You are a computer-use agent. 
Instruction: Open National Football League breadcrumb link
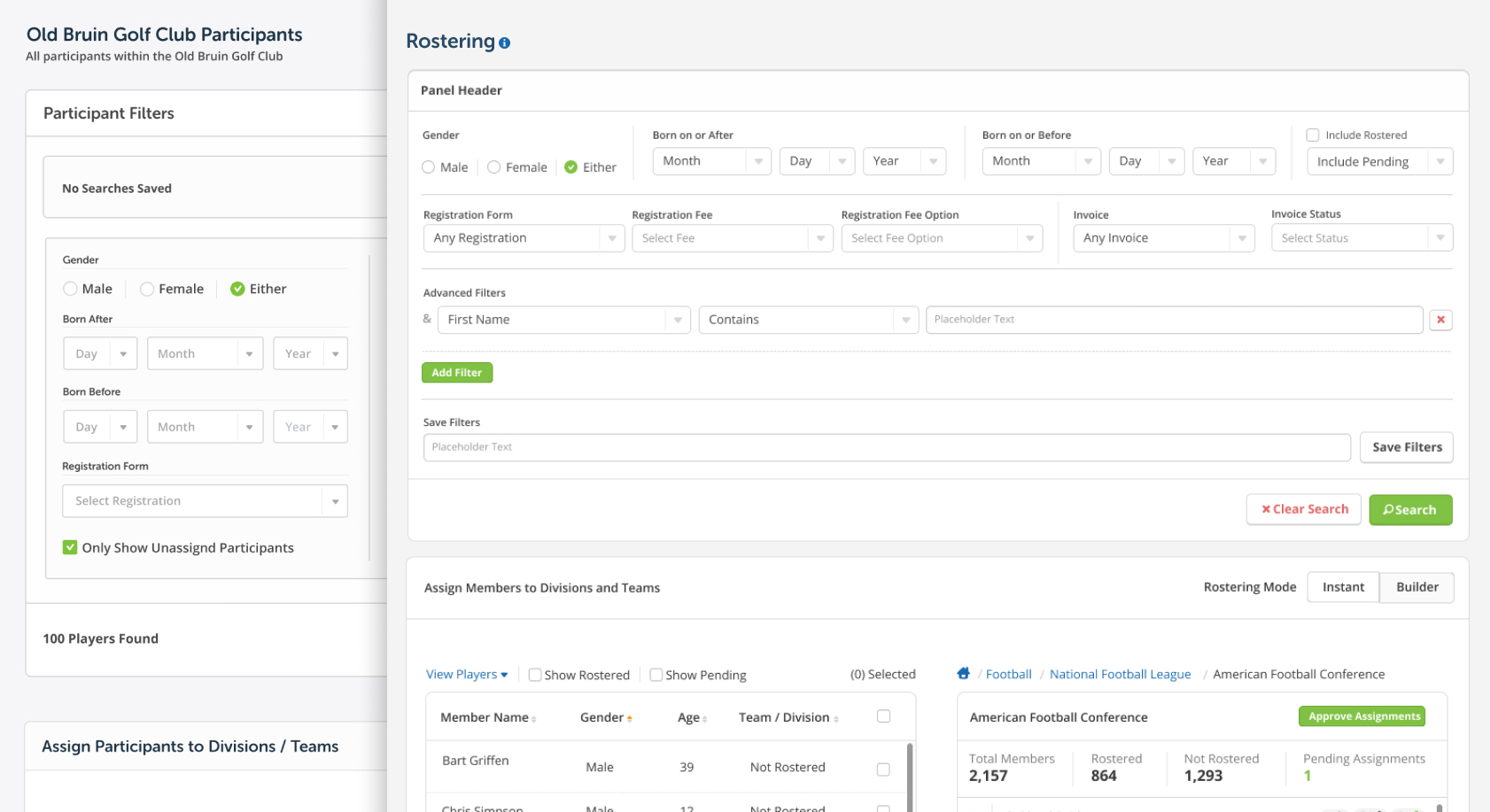coord(1120,675)
